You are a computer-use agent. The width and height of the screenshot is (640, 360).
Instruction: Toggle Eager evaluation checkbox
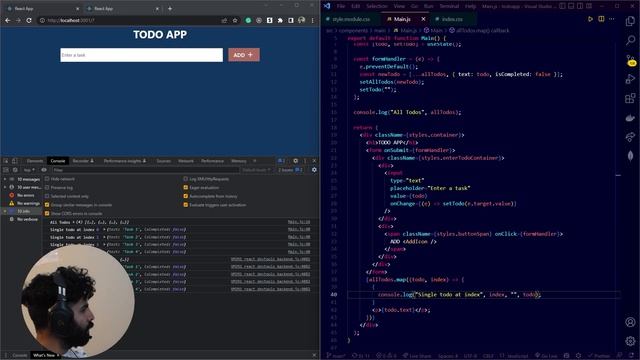186,187
